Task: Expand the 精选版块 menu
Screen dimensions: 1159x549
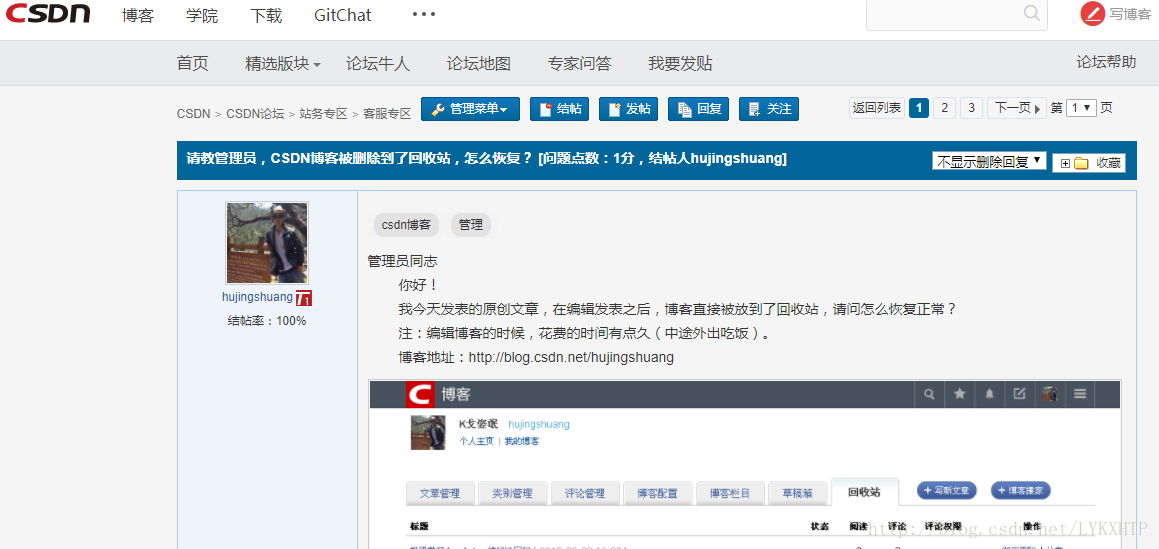Action: tap(282, 64)
